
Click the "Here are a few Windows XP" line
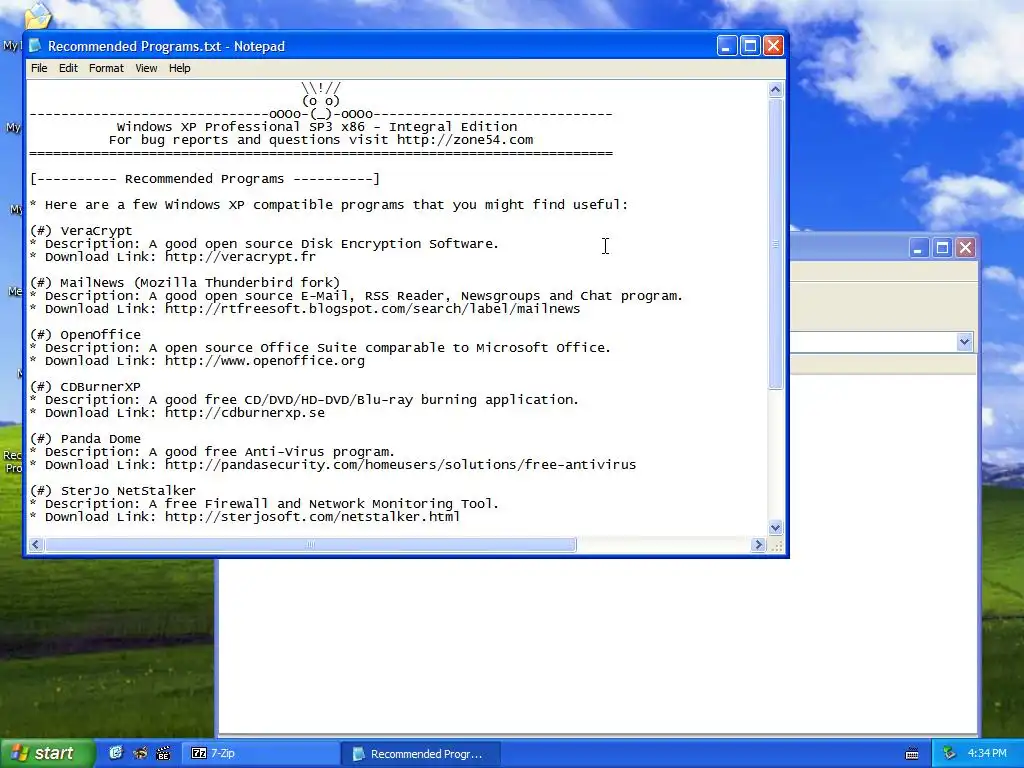(x=328, y=204)
